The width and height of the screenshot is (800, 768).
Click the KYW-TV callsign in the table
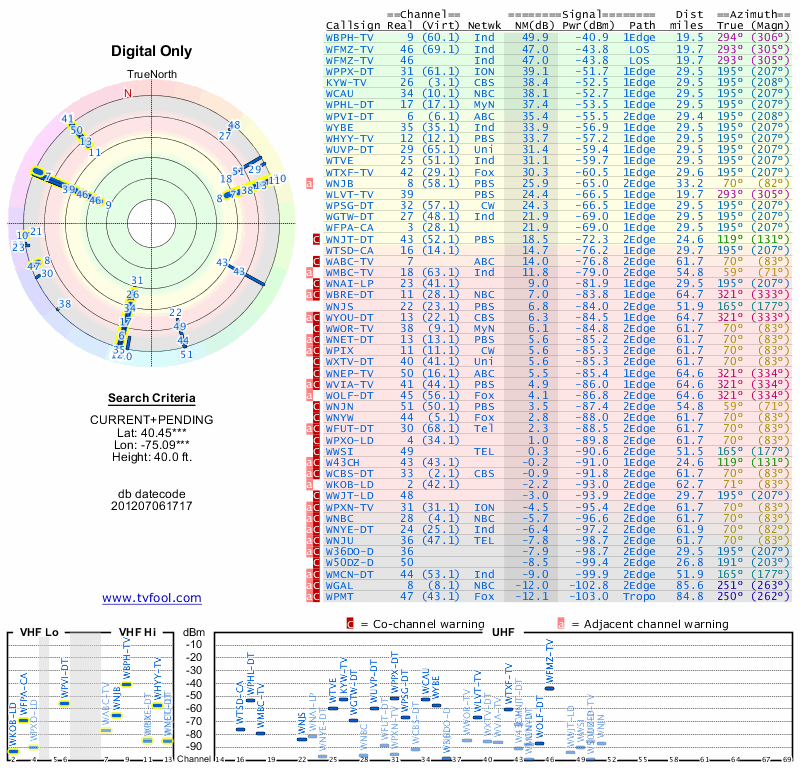point(346,83)
